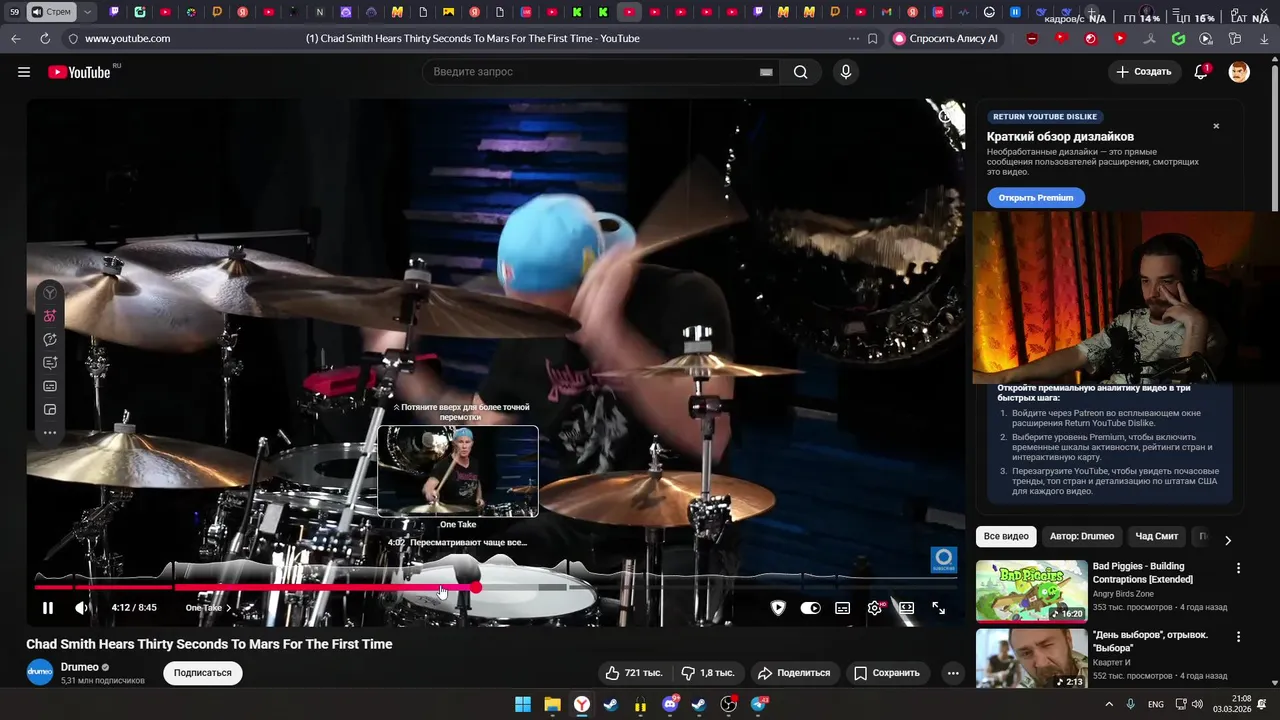
Task: Click the comment-plus icon in side overlay
Action: pyautogui.click(x=49, y=363)
